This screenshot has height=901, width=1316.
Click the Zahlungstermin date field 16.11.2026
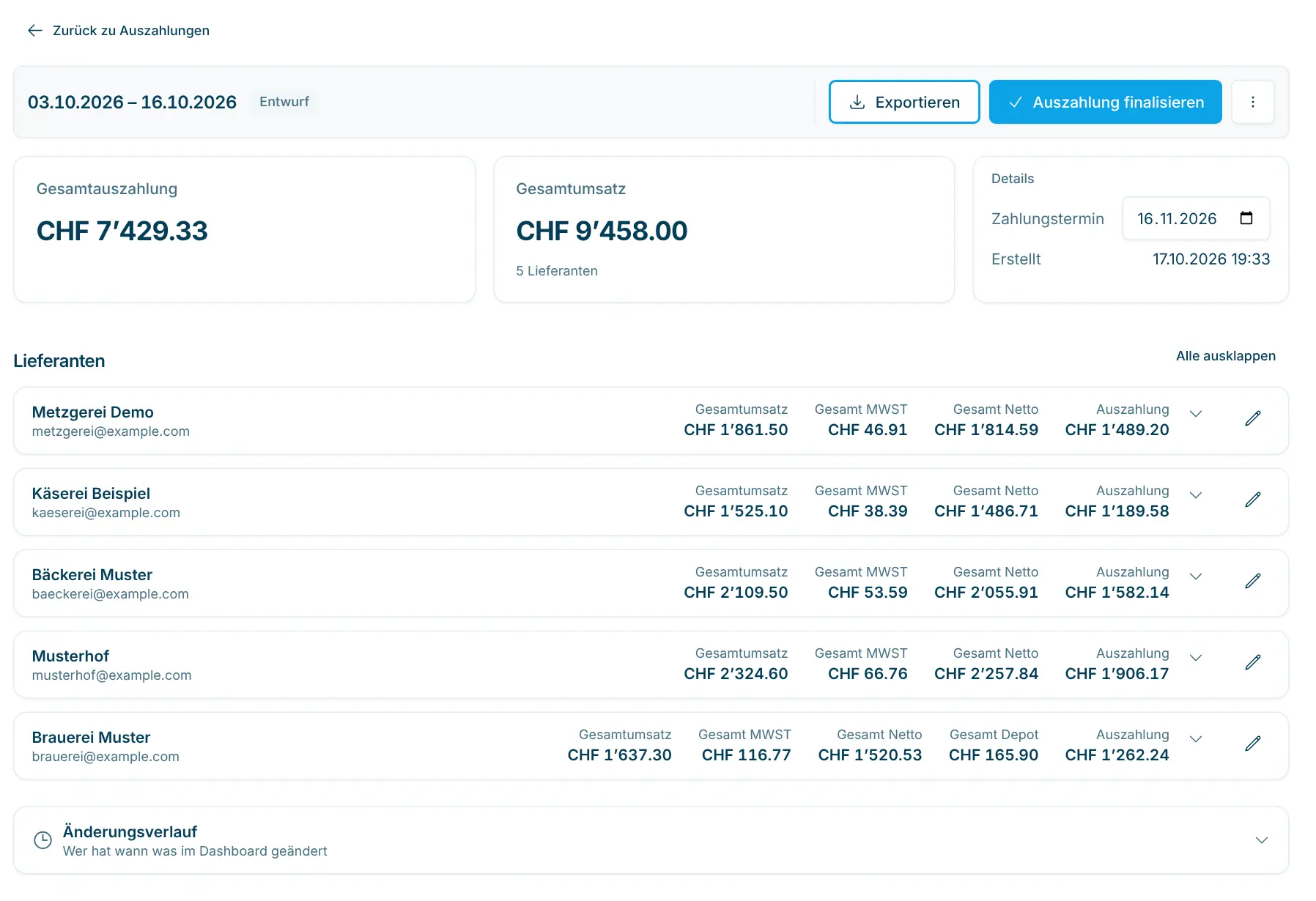(1195, 218)
